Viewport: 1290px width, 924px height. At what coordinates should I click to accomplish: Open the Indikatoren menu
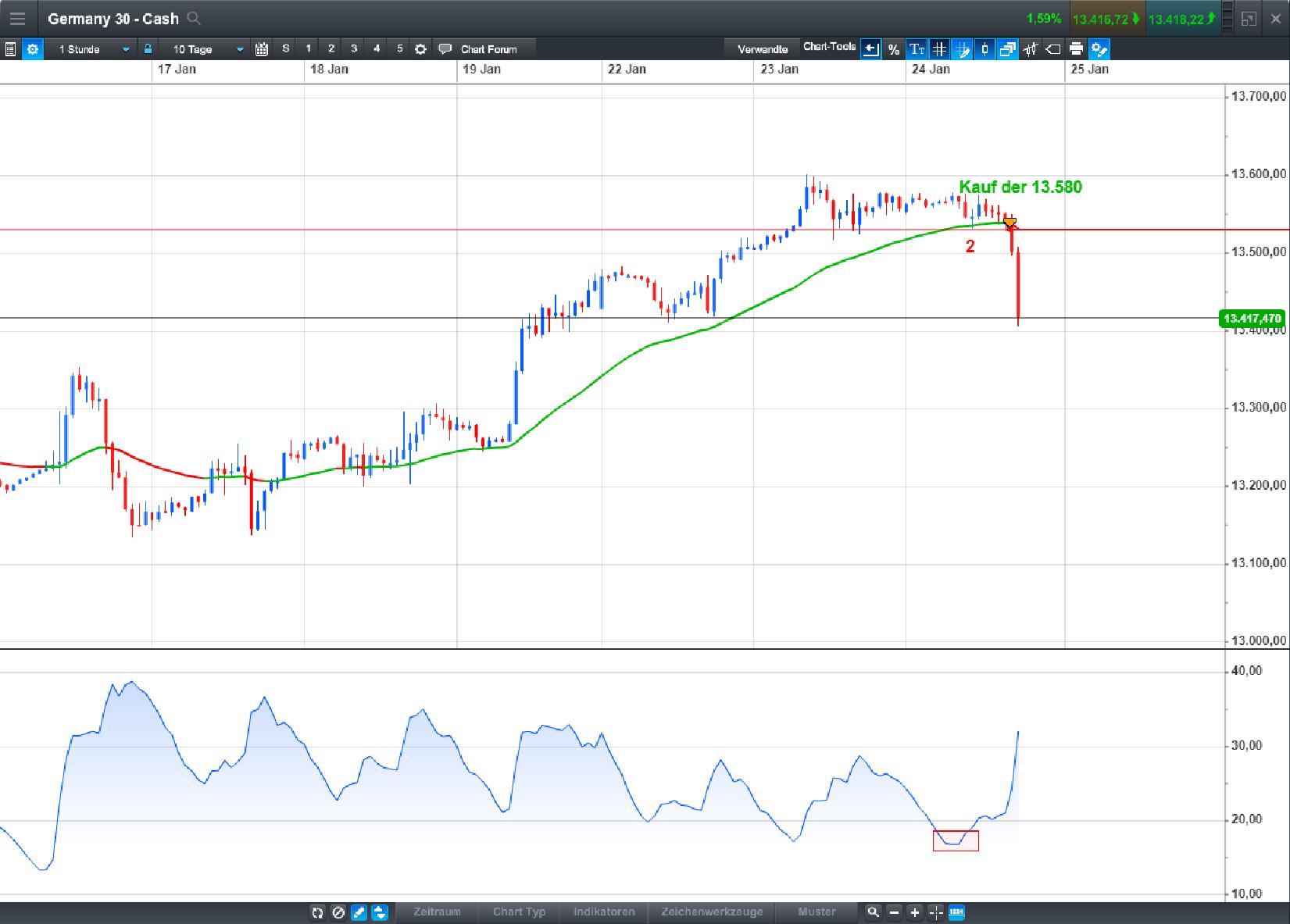coord(603,912)
